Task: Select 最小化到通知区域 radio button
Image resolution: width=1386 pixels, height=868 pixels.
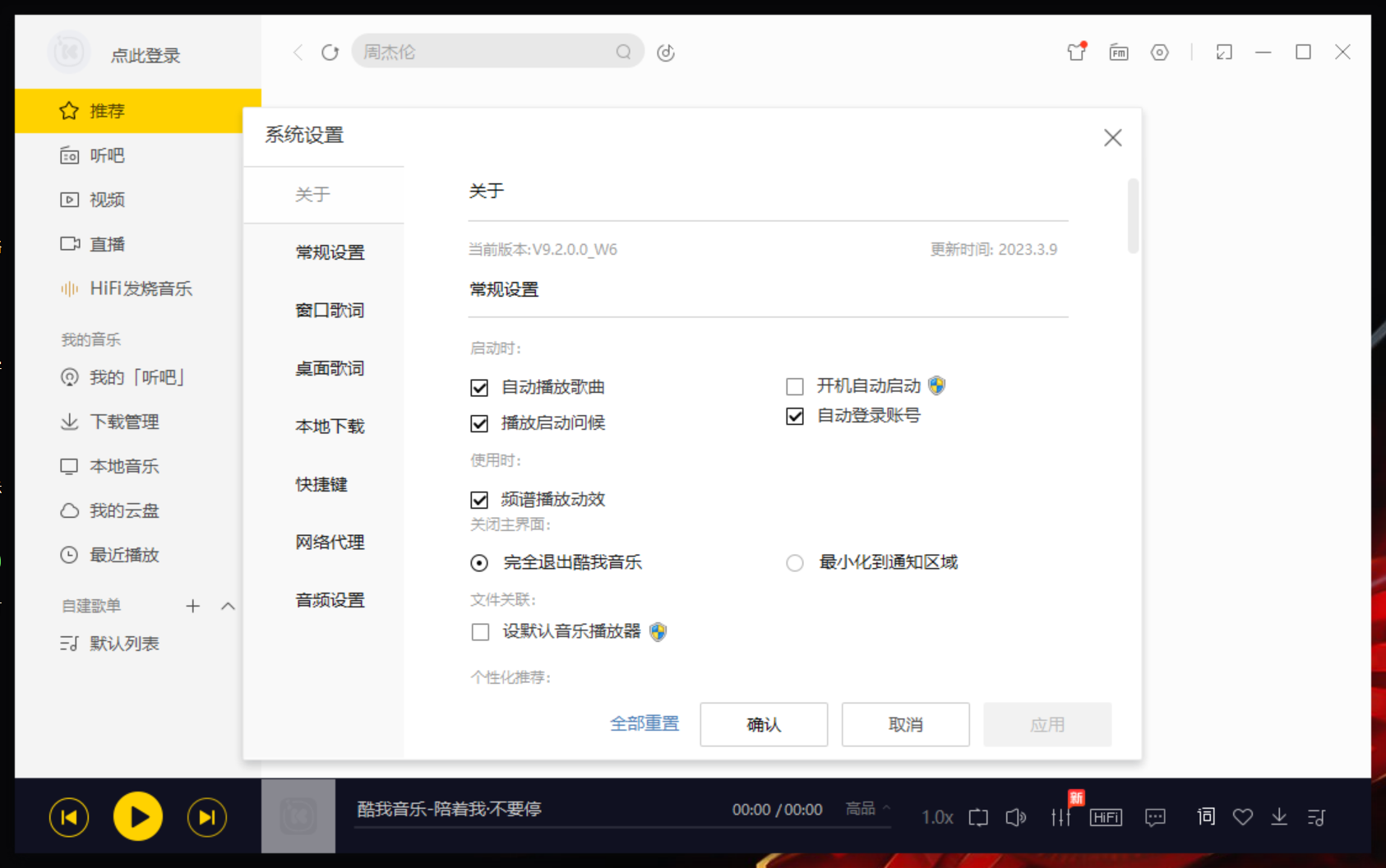Action: coord(795,563)
